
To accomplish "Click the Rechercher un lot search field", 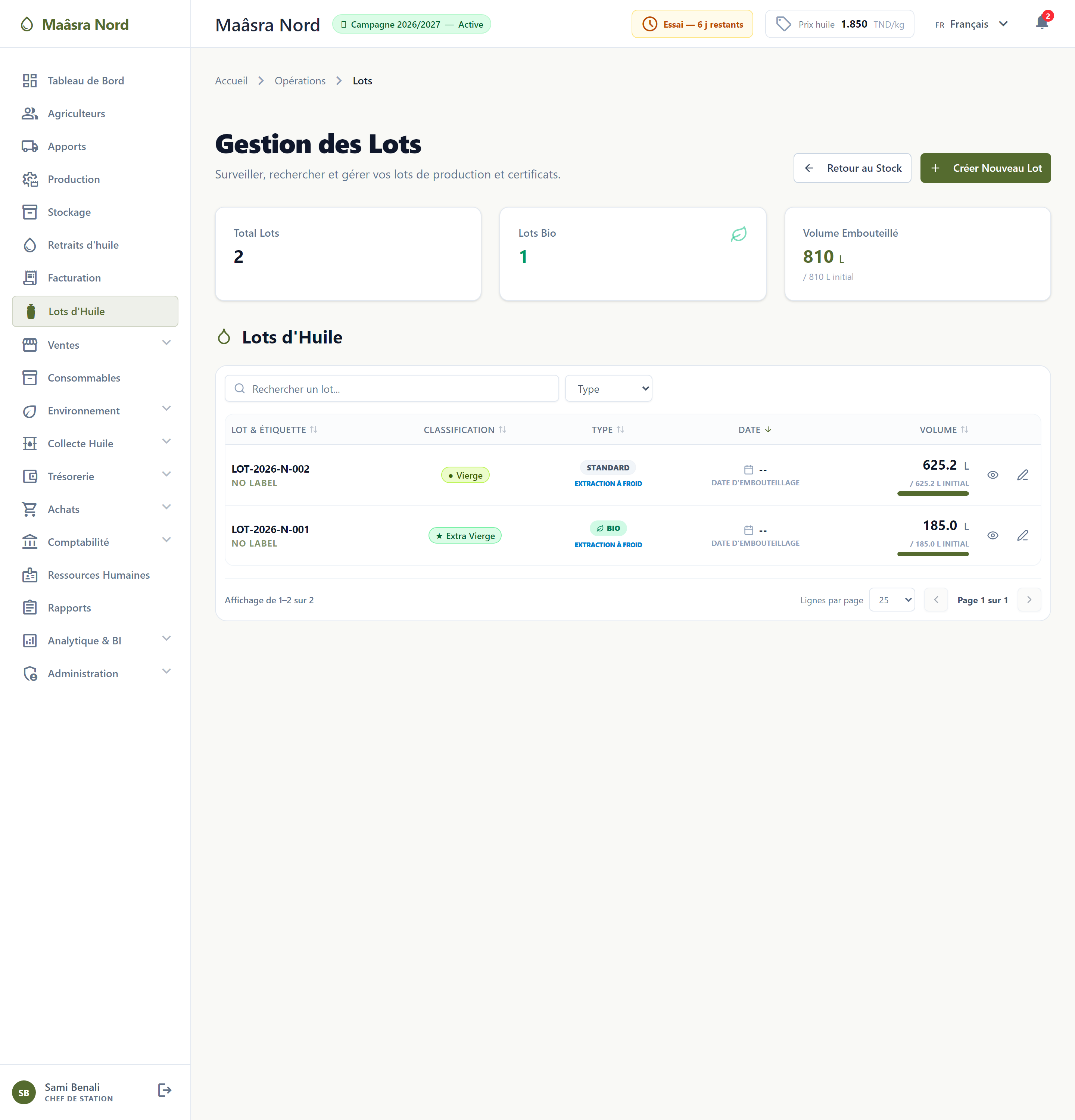I will coord(392,389).
